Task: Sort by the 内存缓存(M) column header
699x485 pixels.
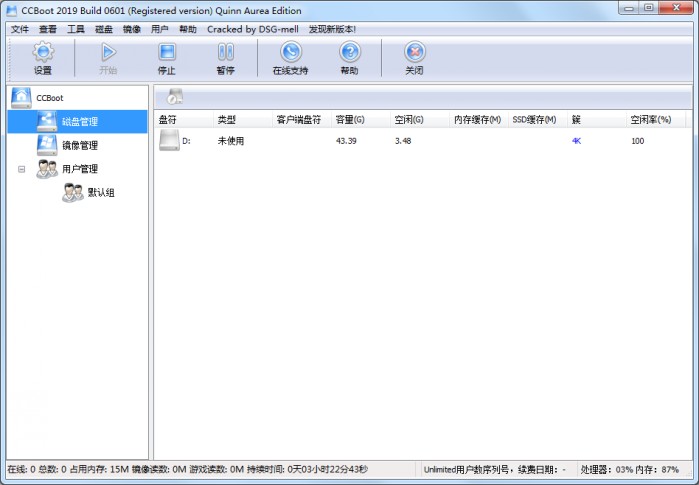Action: point(479,119)
